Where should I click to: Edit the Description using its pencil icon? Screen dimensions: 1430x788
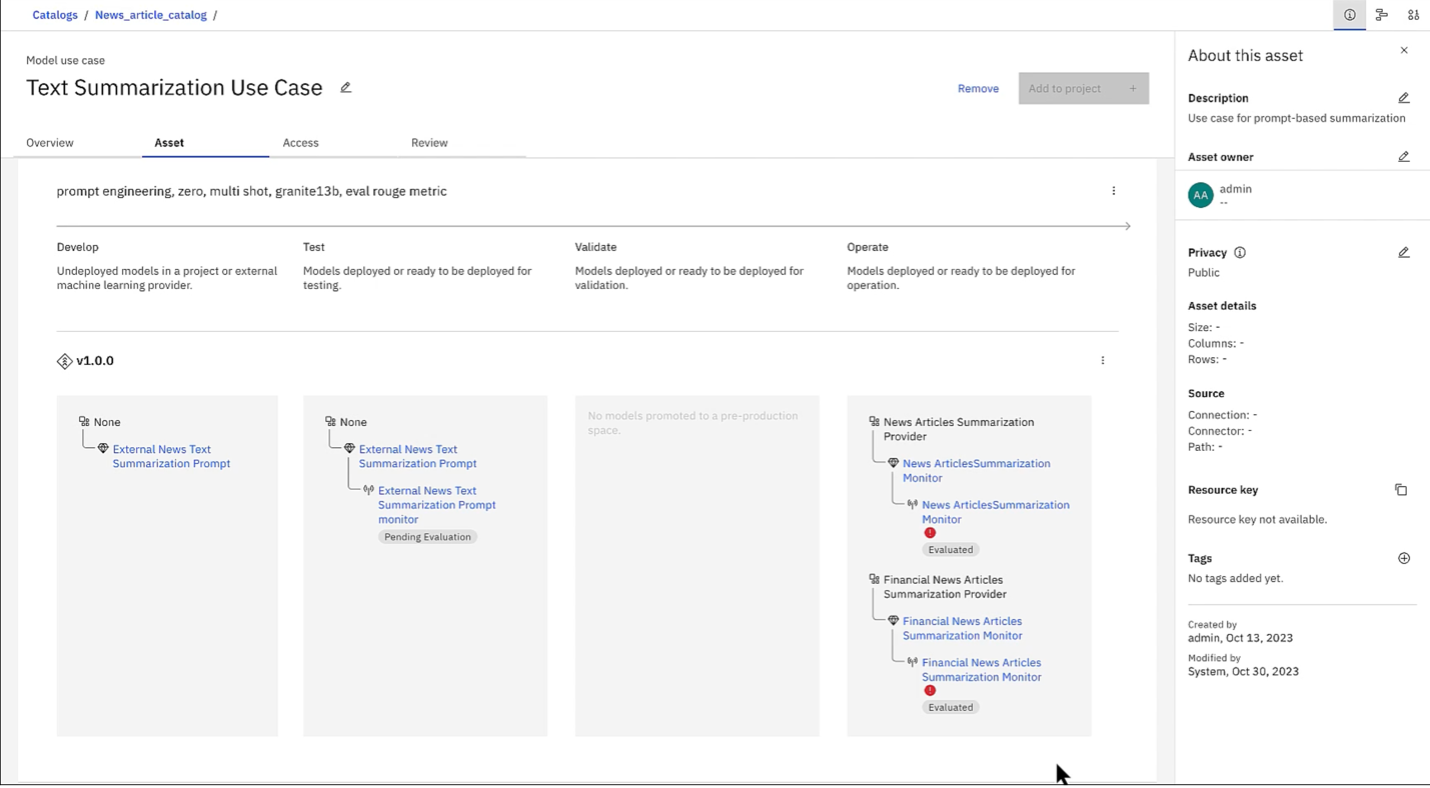(1403, 97)
